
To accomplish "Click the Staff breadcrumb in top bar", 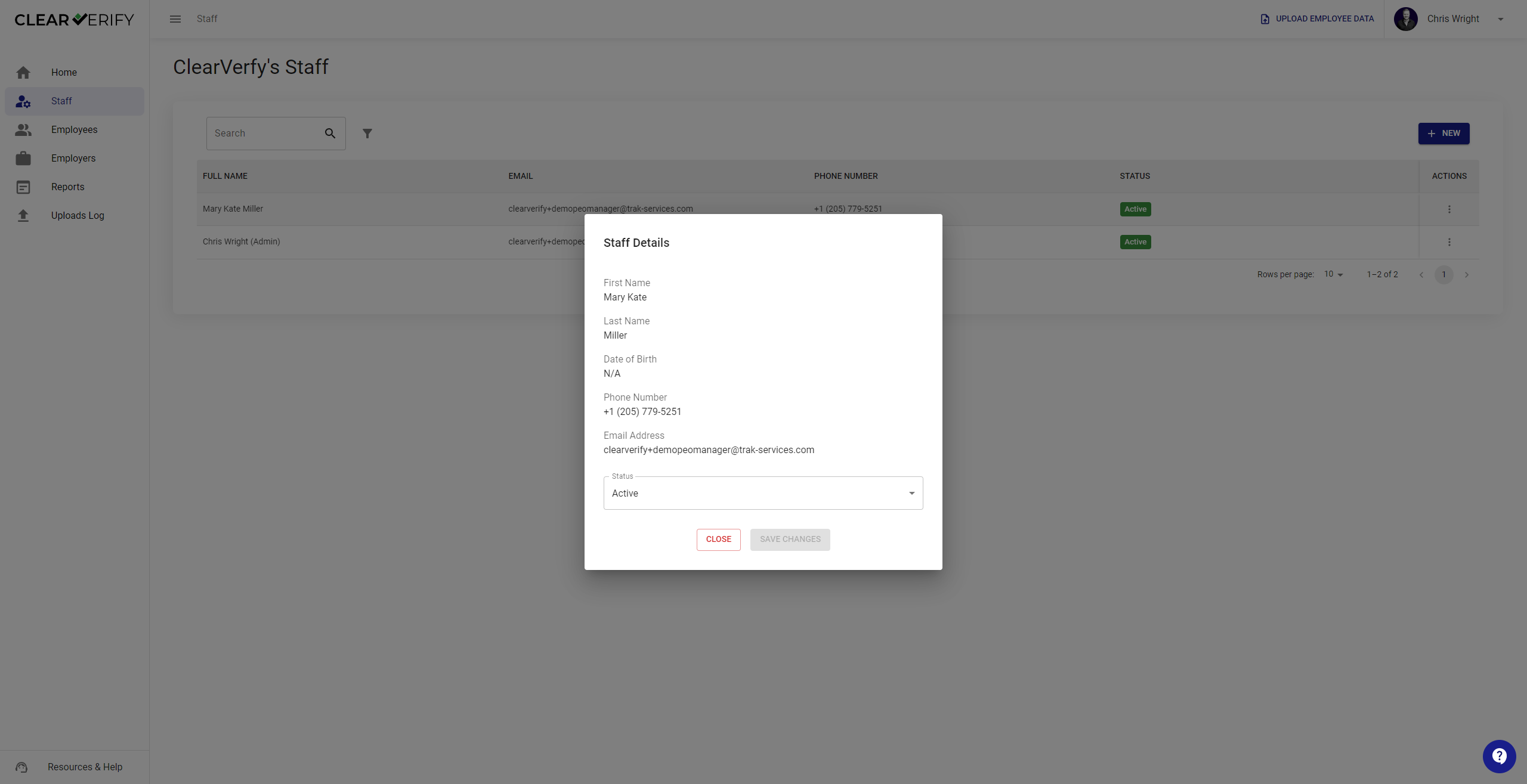I will coord(207,19).
